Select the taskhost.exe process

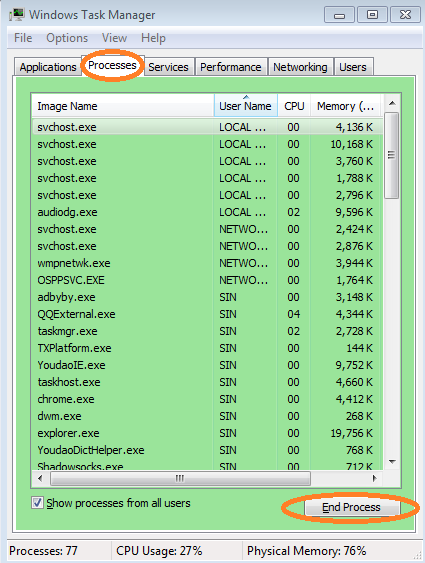(x=207, y=382)
